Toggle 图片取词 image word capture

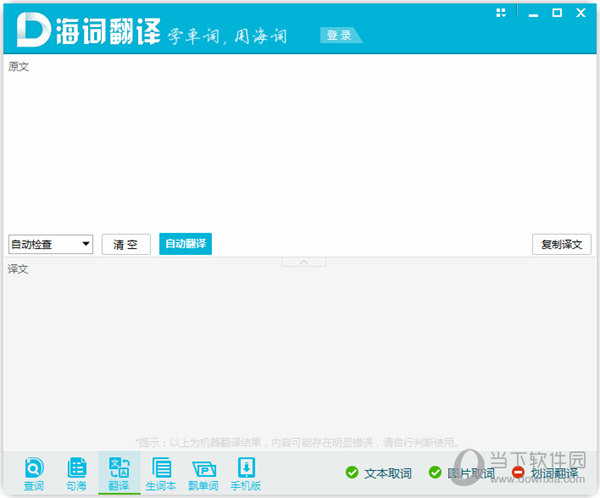tap(461, 473)
